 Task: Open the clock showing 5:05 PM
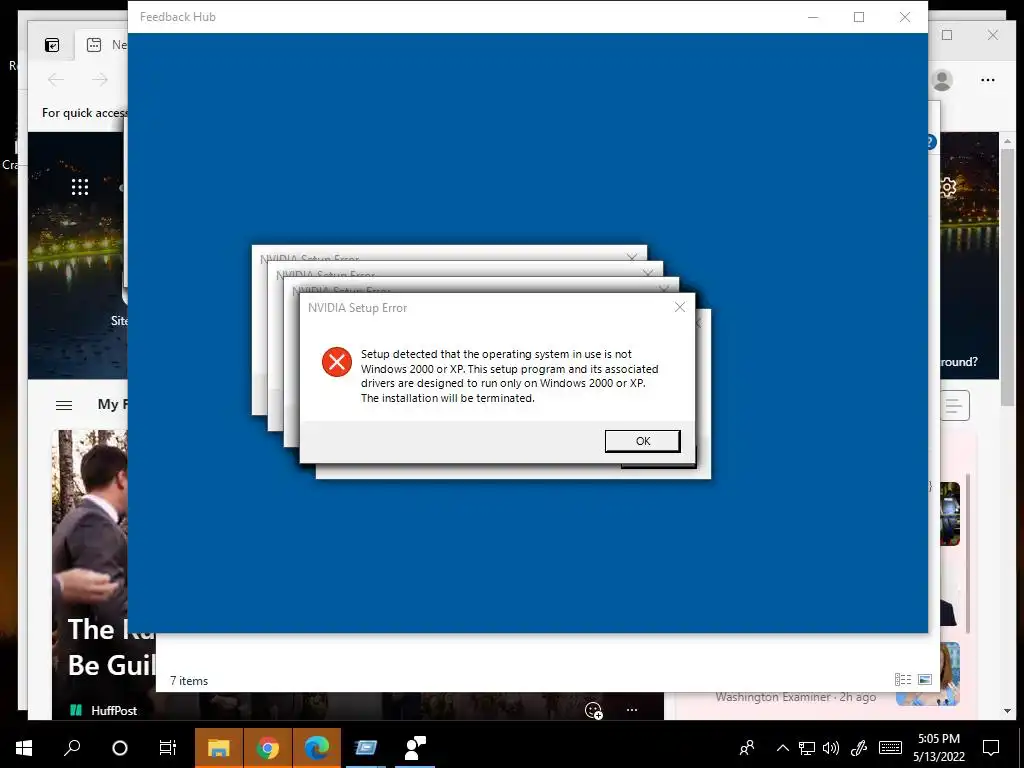click(938, 748)
